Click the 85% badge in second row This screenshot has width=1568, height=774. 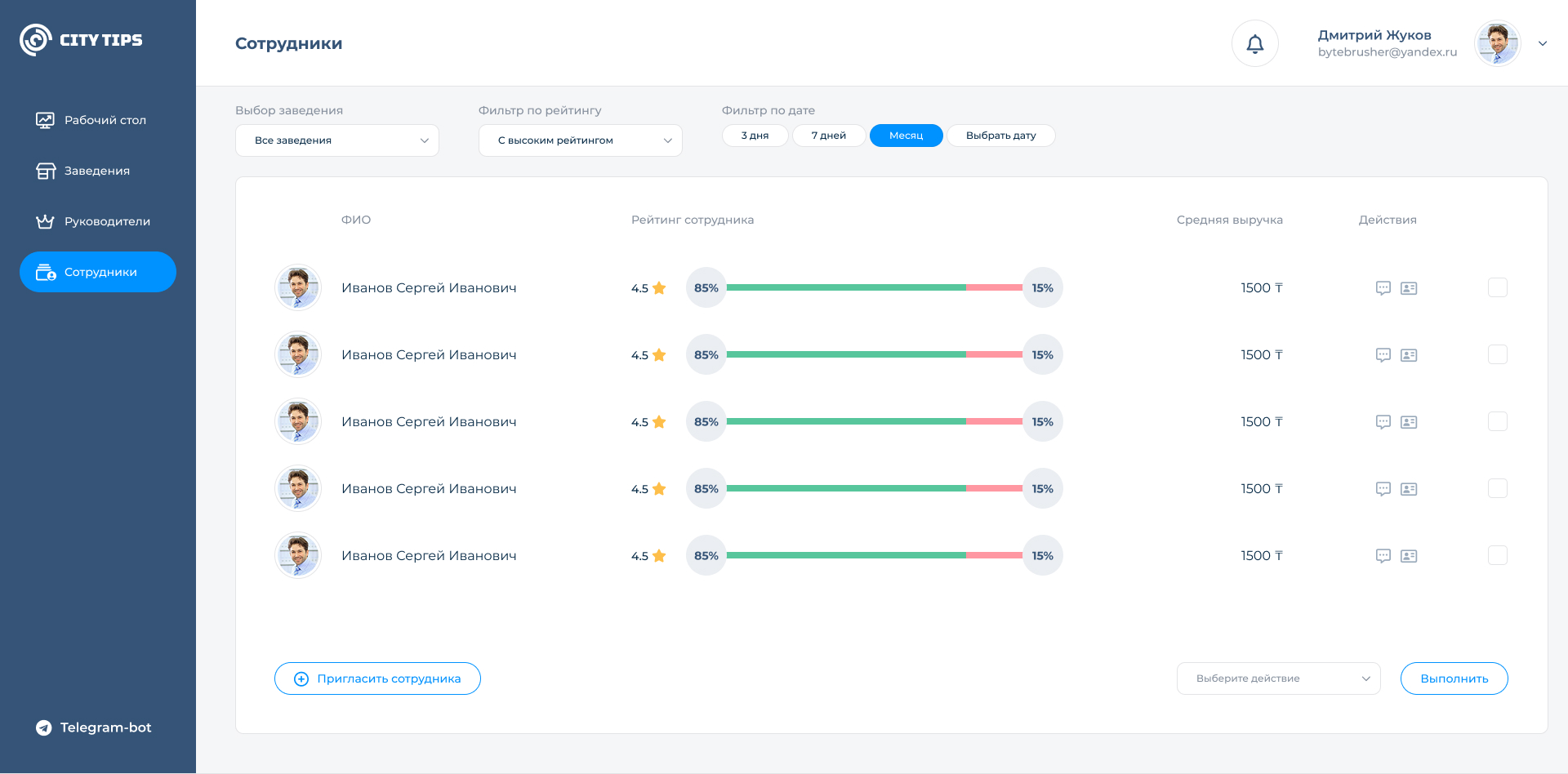pos(706,354)
